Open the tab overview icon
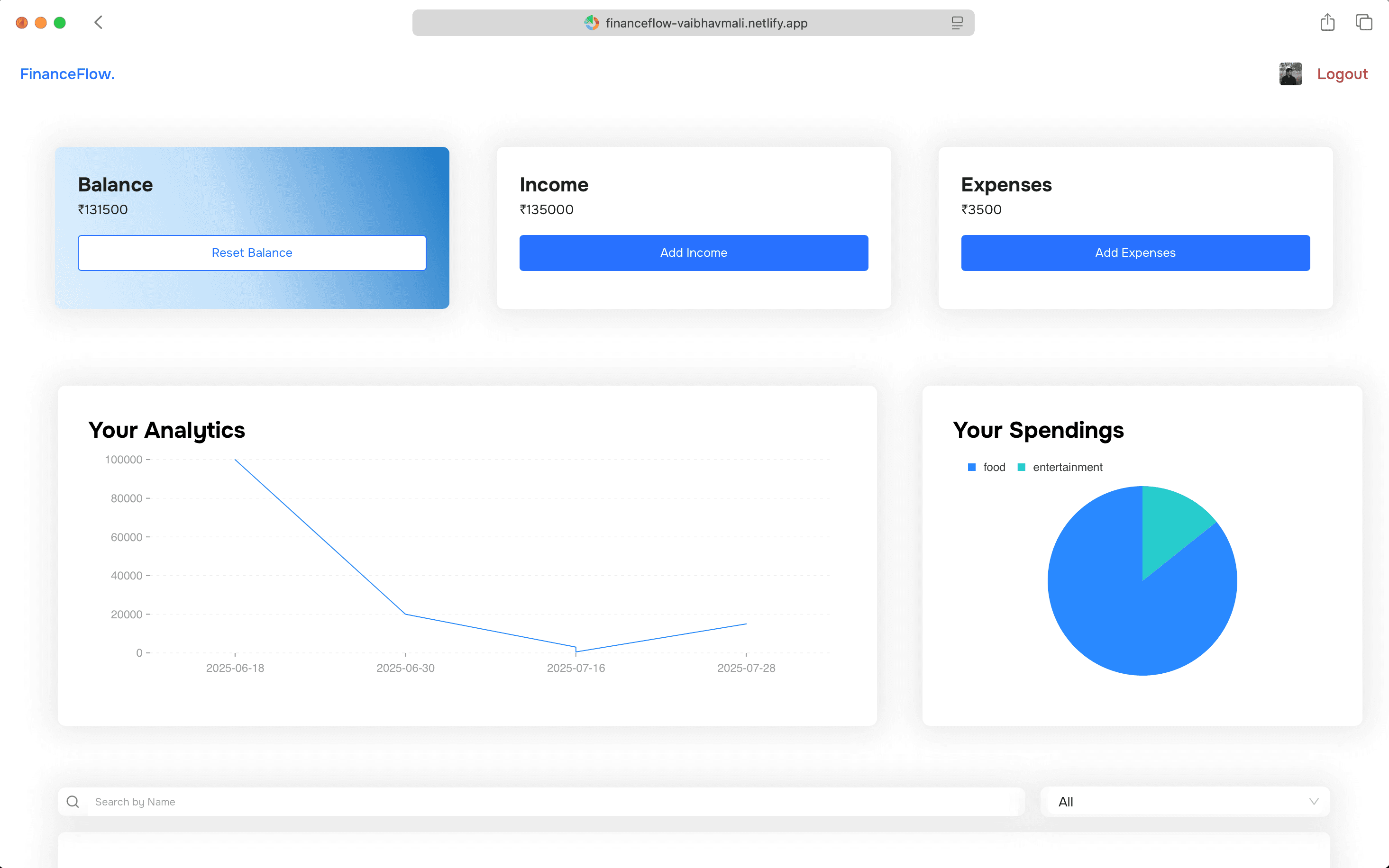 coord(1364,22)
